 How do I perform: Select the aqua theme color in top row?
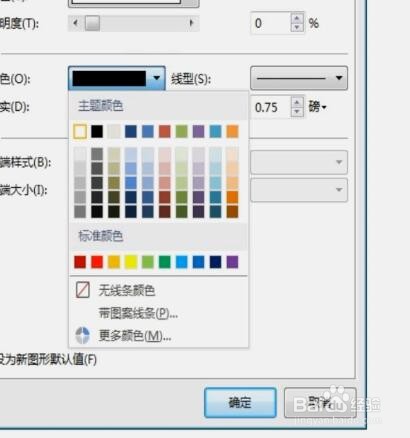(x=215, y=131)
